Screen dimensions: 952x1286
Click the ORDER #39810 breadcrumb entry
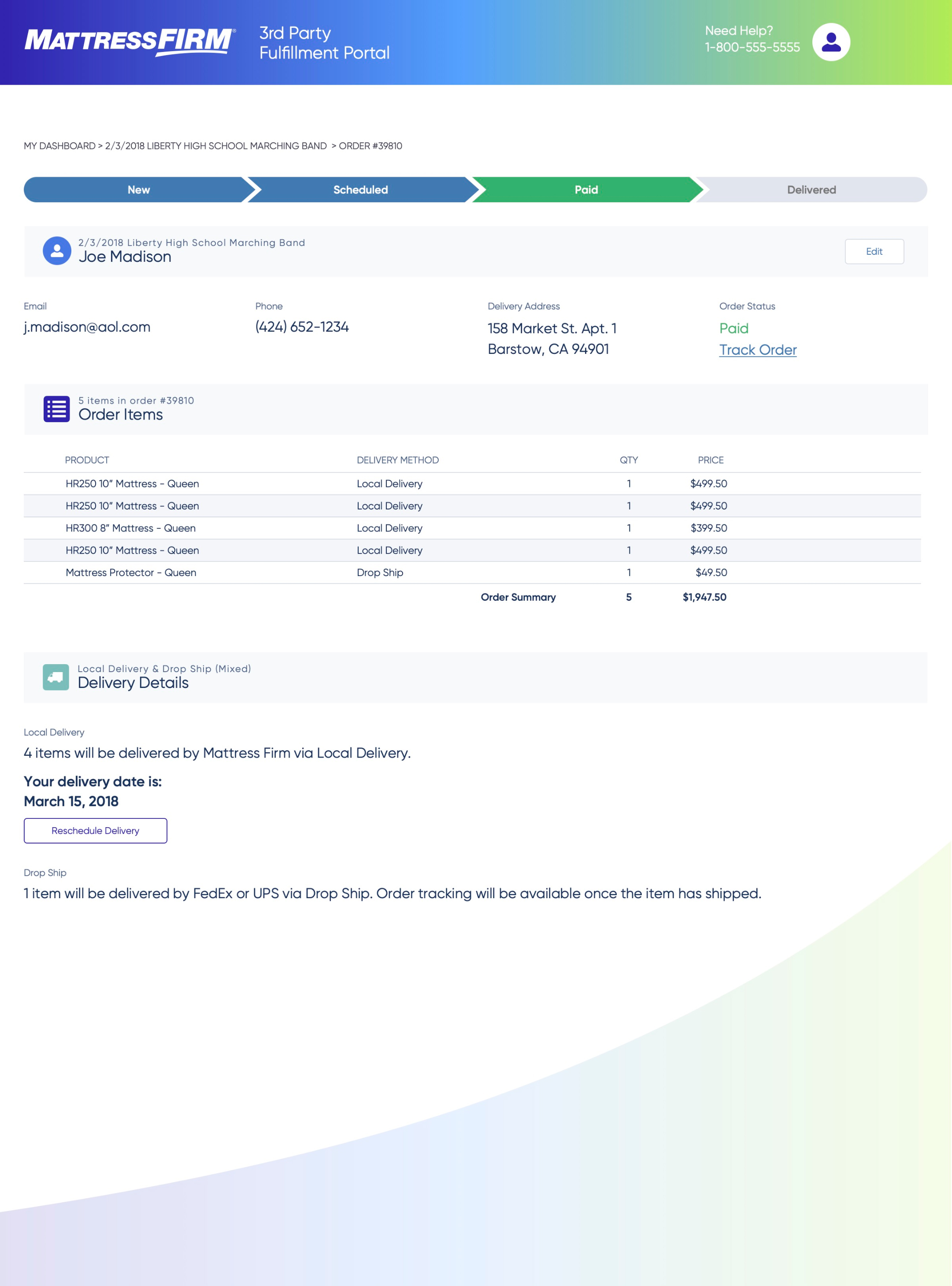click(x=370, y=146)
